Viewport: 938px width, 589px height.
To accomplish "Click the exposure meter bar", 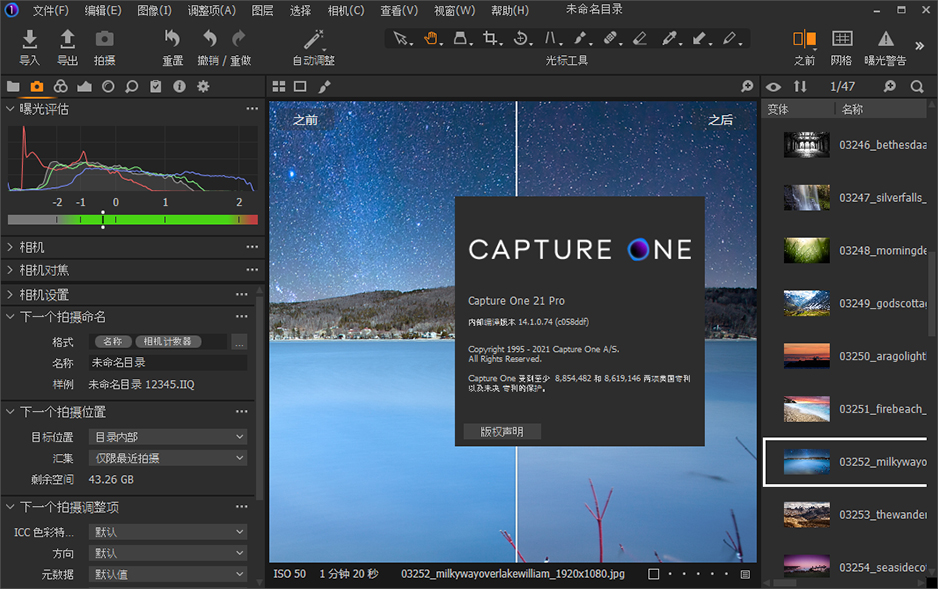I will tap(132, 219).
